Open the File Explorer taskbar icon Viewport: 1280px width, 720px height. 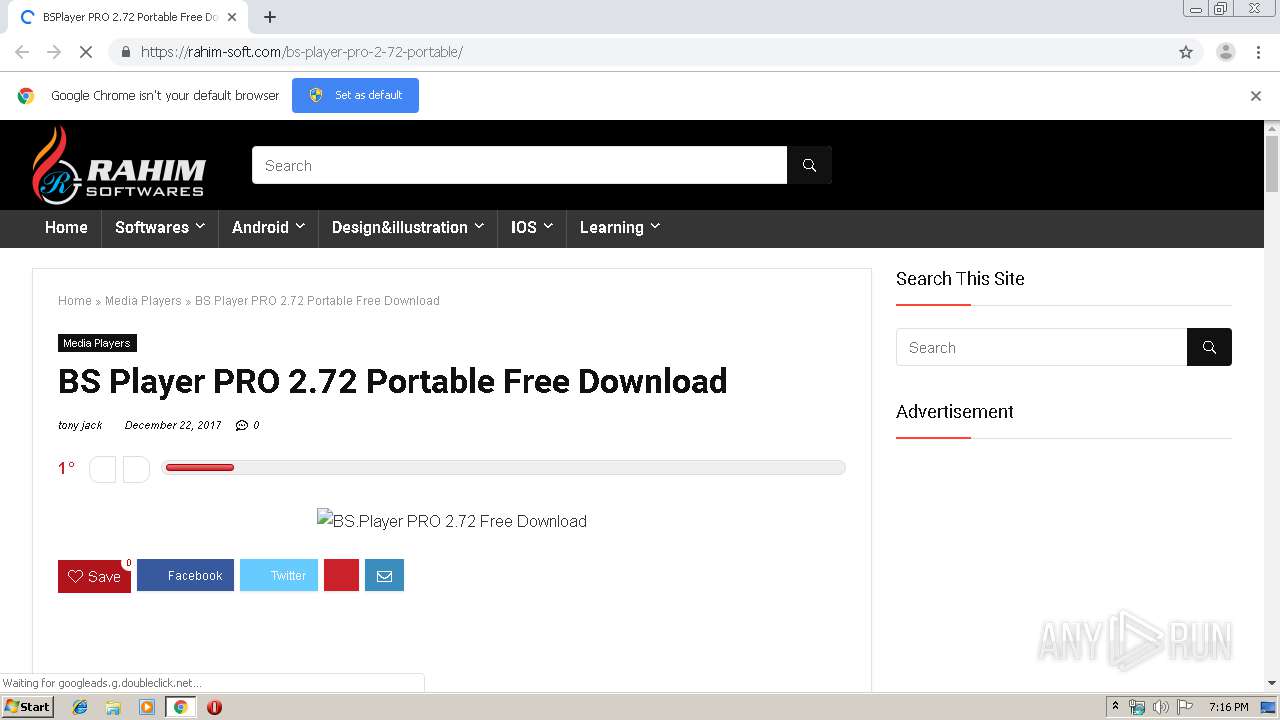click(x=113, y=707)
